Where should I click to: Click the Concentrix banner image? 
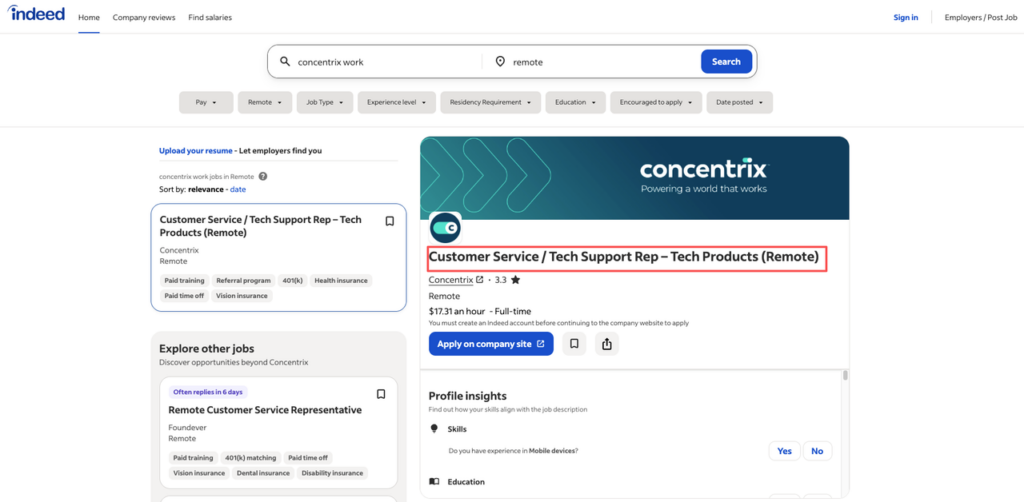click(x=635, y=178)
